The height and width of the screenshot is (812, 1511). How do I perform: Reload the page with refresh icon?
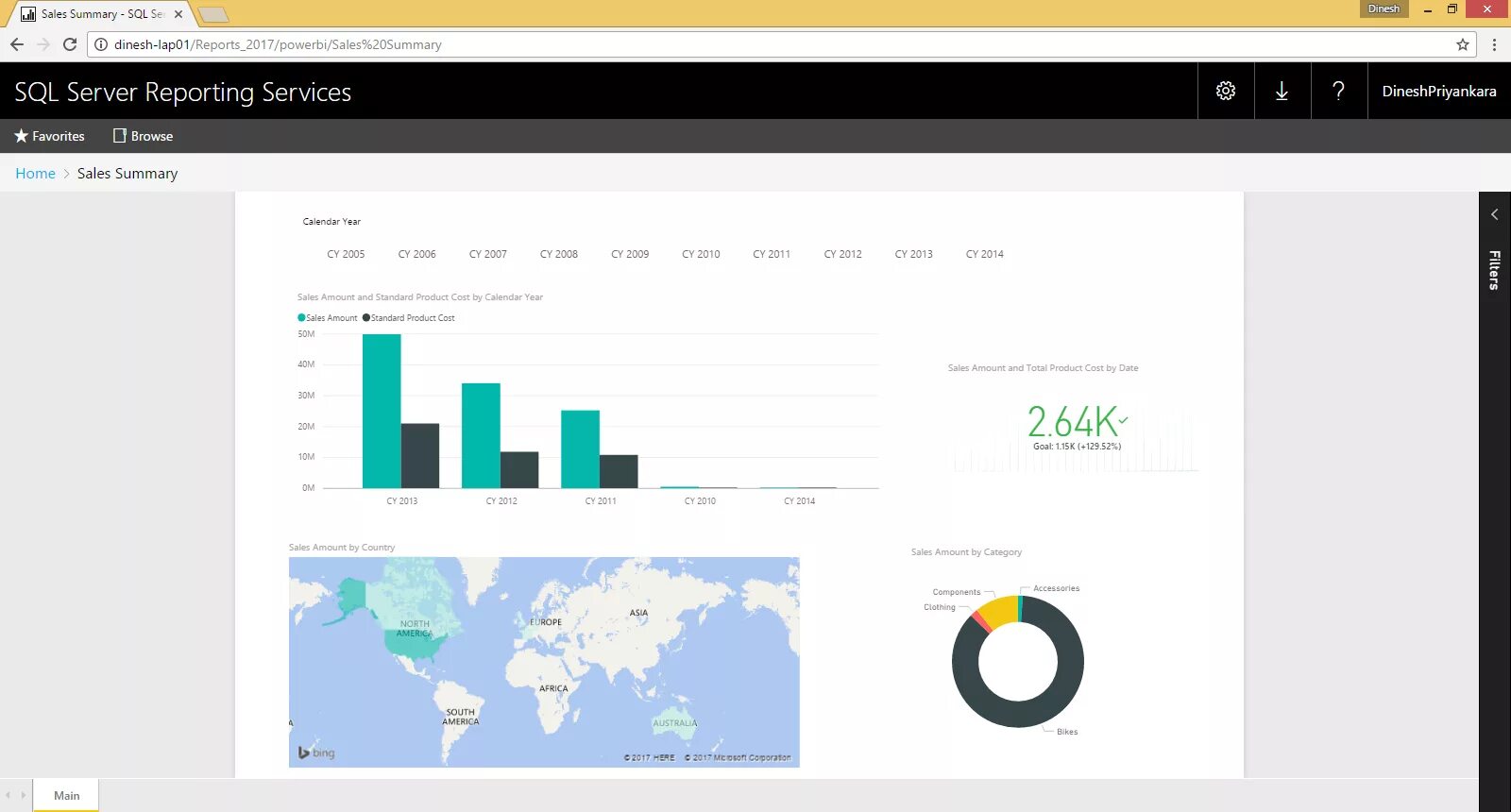(x=70, y=44)
